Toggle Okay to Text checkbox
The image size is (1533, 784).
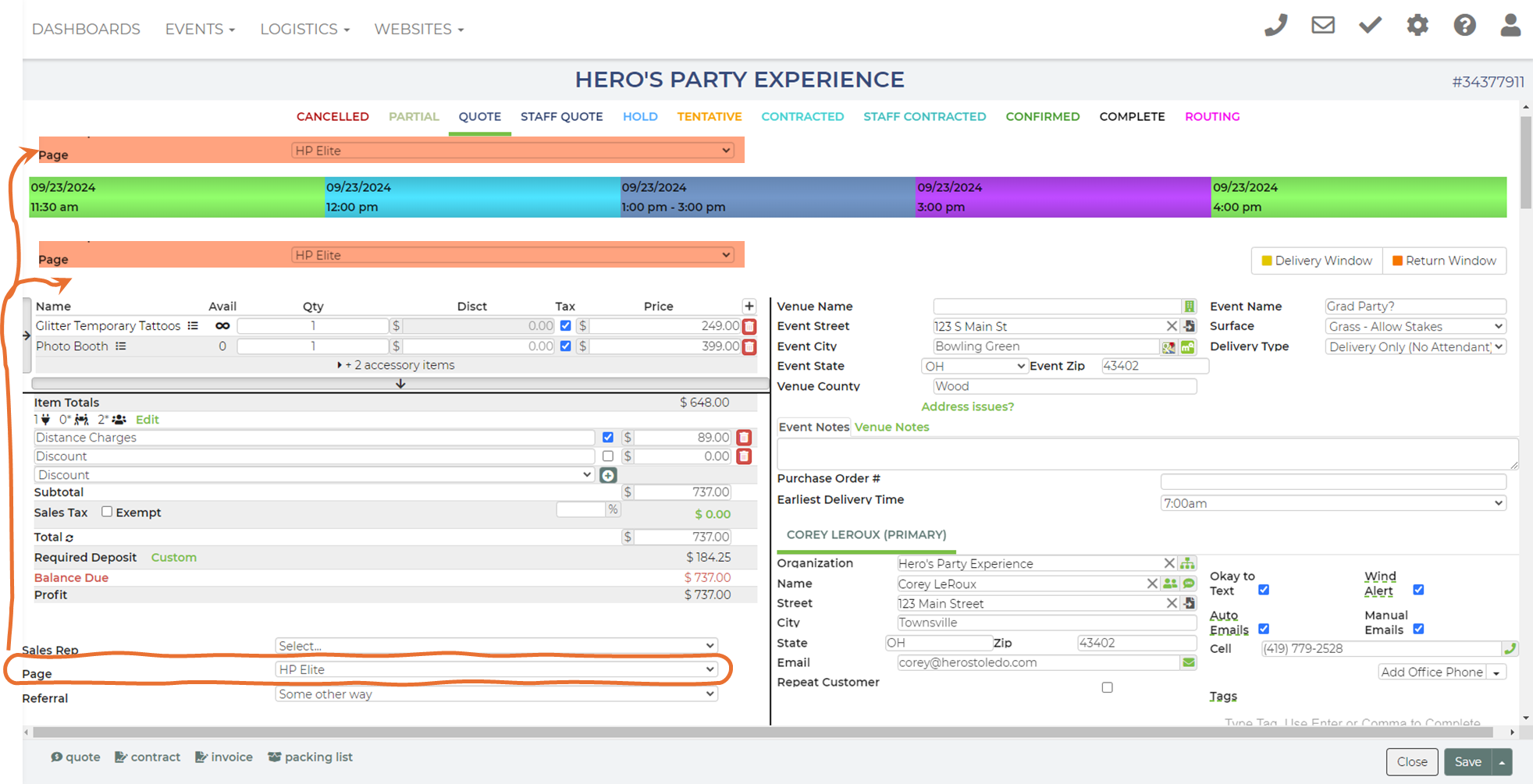point(1264,590)
